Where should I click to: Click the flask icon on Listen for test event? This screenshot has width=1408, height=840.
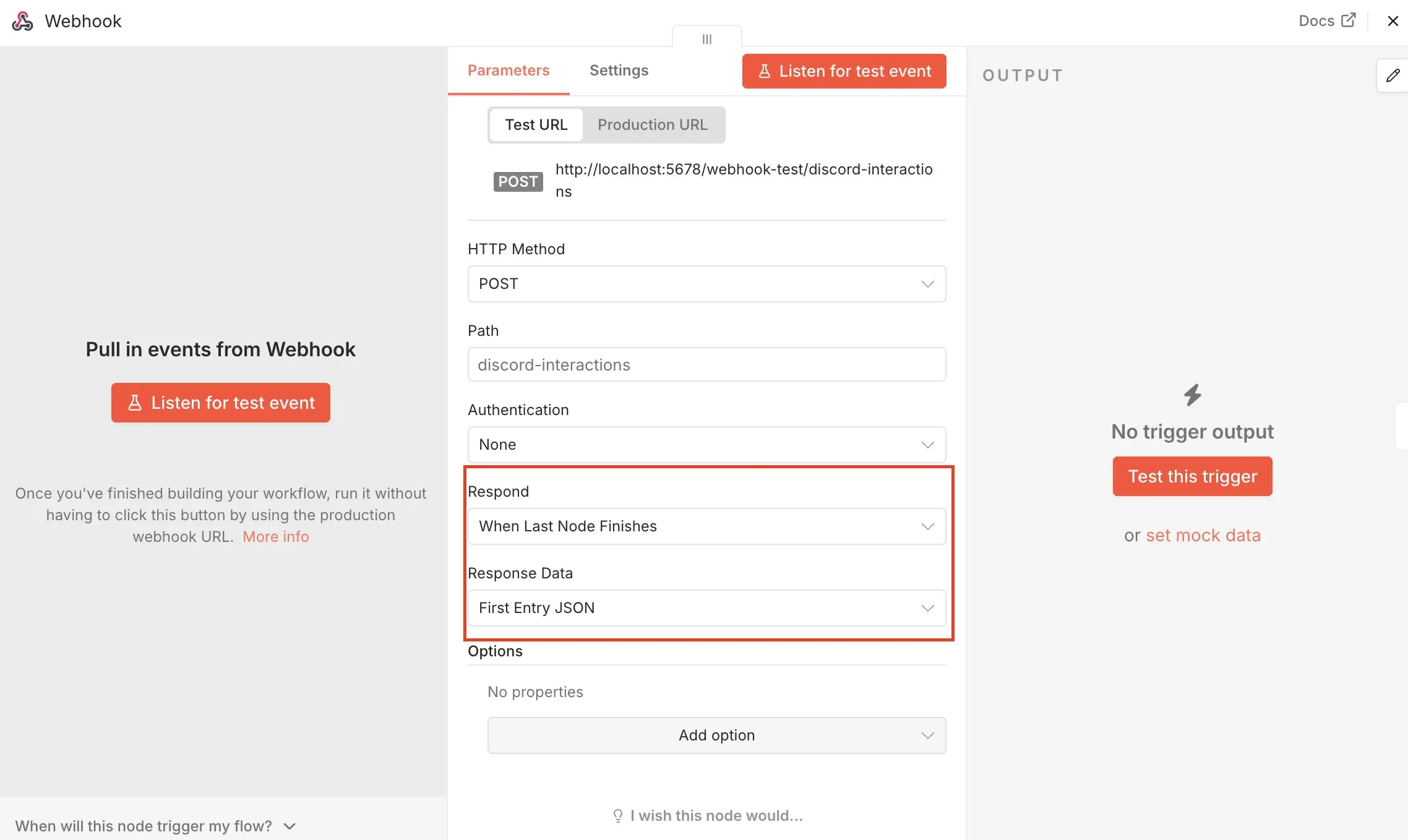coord(765,71)
